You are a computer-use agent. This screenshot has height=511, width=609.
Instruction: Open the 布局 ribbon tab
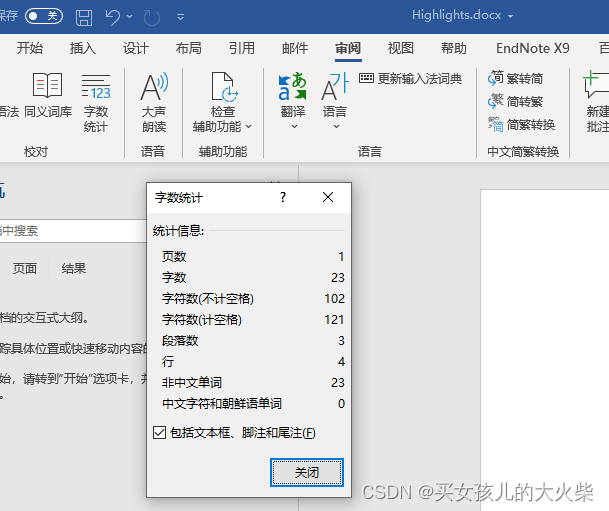189,48
